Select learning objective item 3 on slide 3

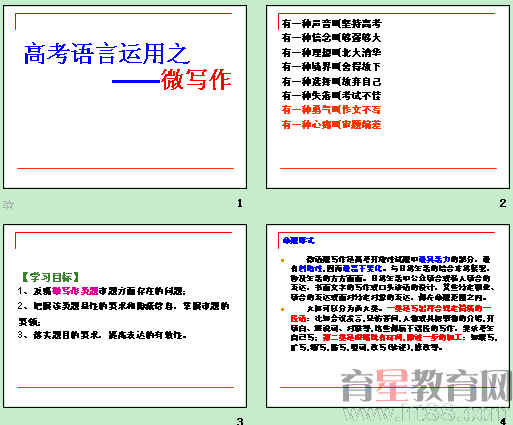point(102,335)
